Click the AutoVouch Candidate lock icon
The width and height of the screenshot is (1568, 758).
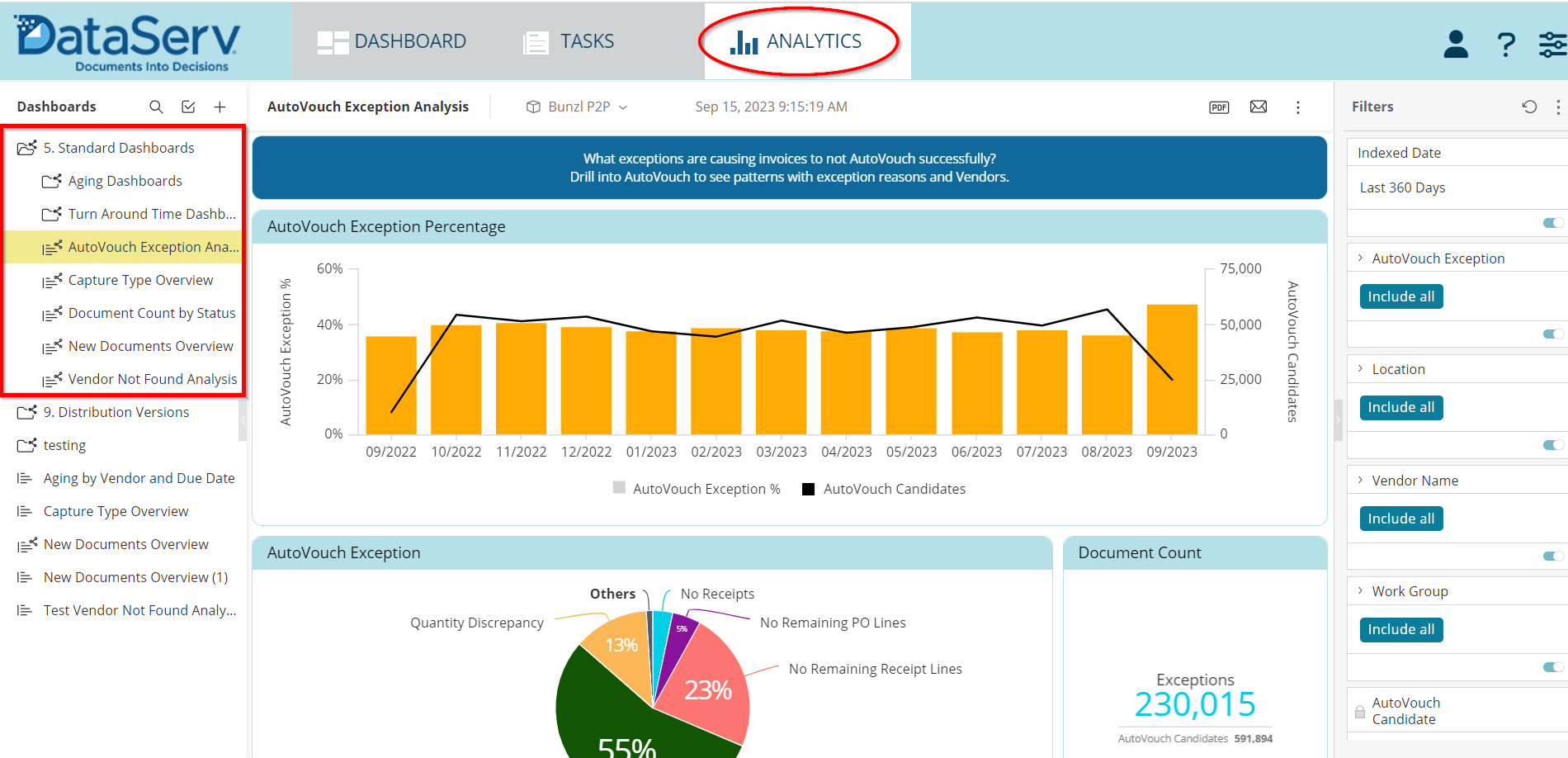tap(1360, 712)
